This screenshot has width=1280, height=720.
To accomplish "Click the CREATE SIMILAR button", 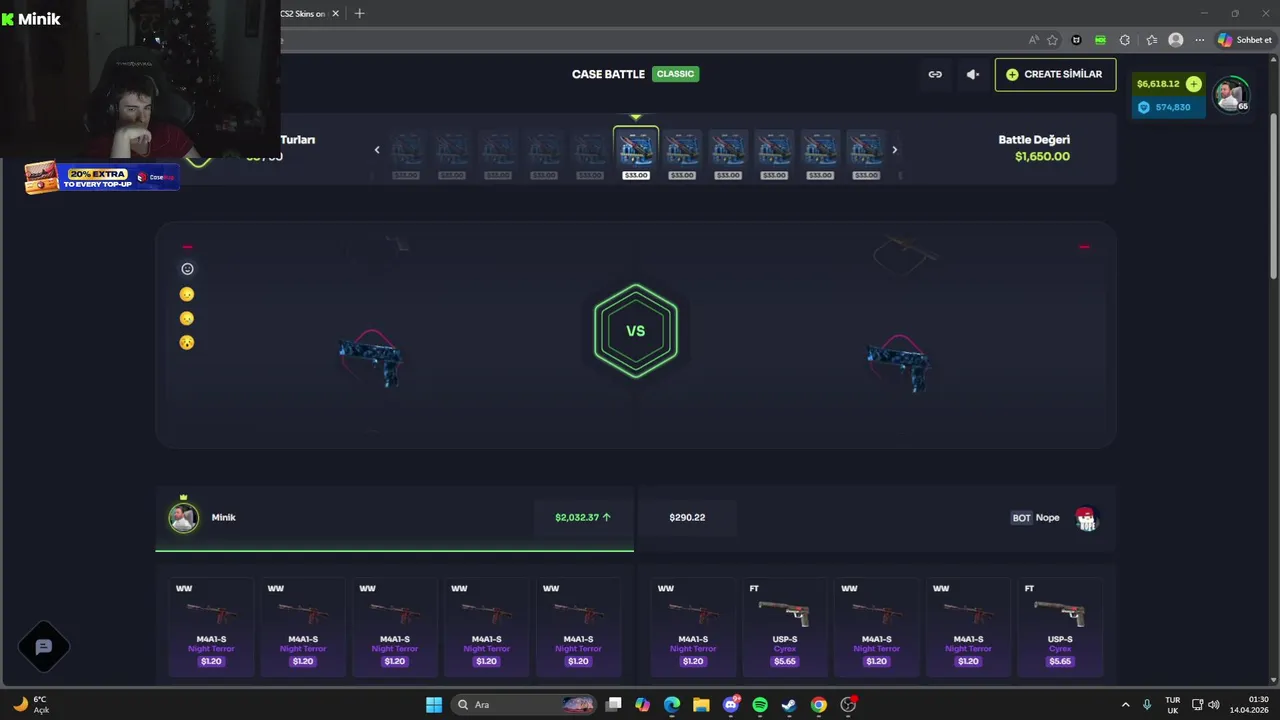I will [x=1055, y=74].
